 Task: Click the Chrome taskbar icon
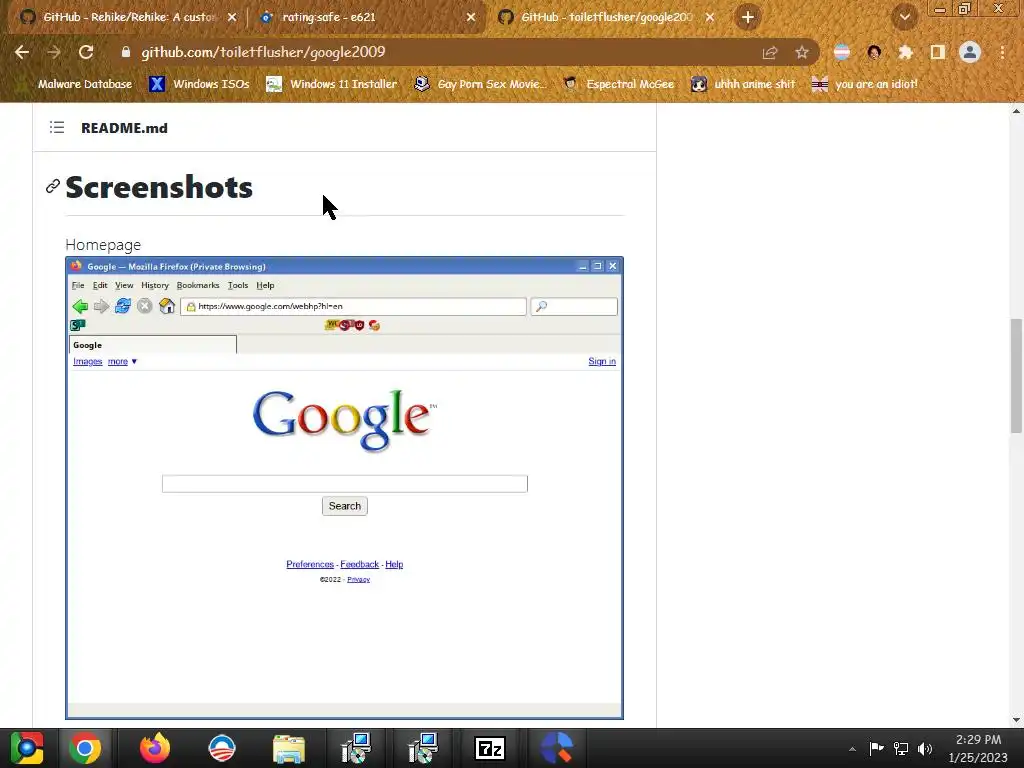point(85,748)
